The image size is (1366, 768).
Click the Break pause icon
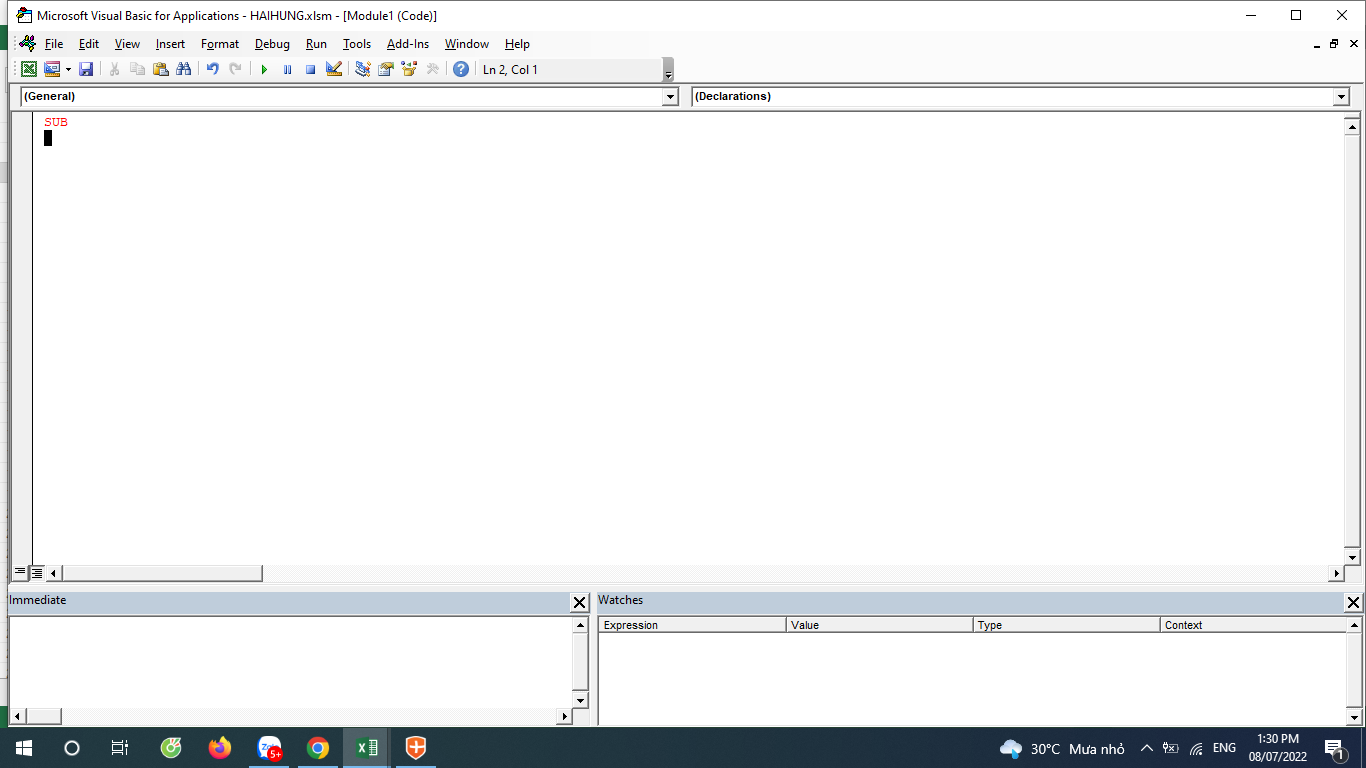288,69
